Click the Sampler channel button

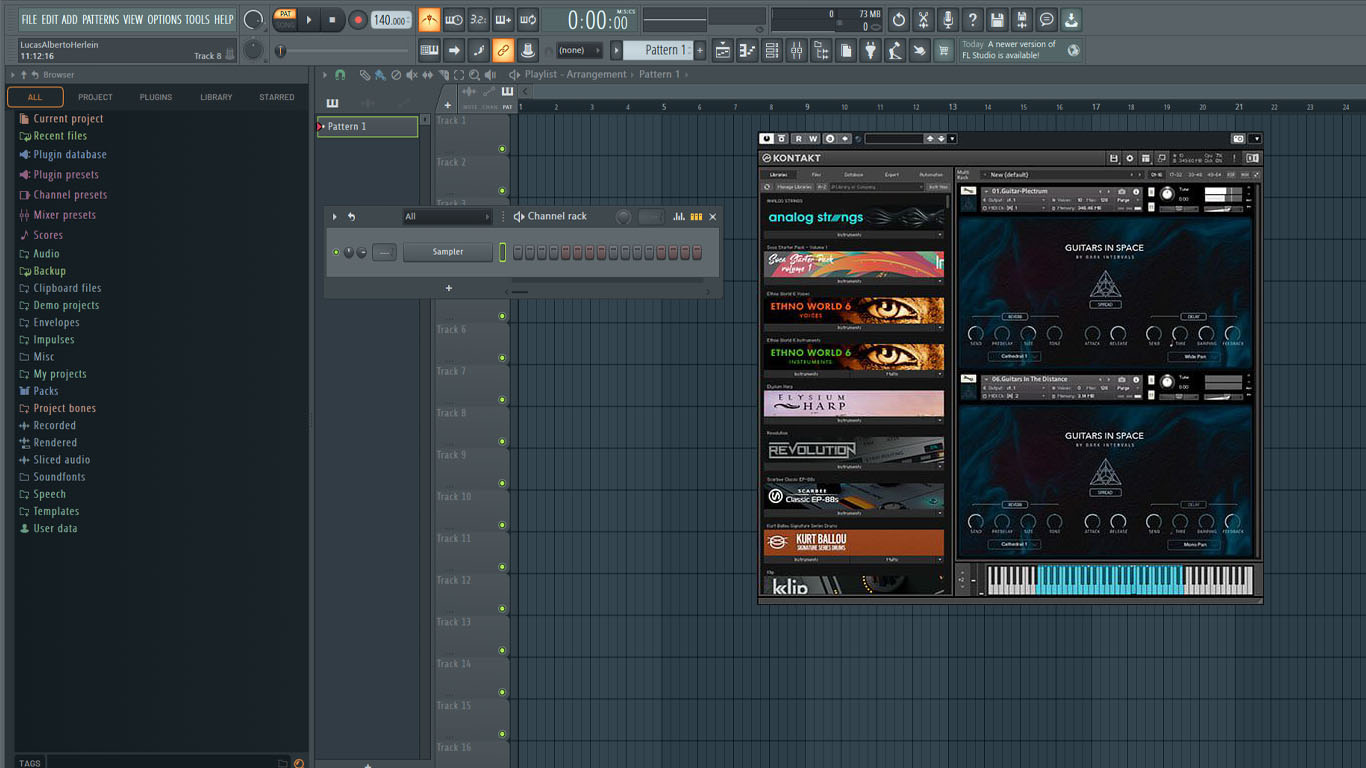(x=448, y=252)
